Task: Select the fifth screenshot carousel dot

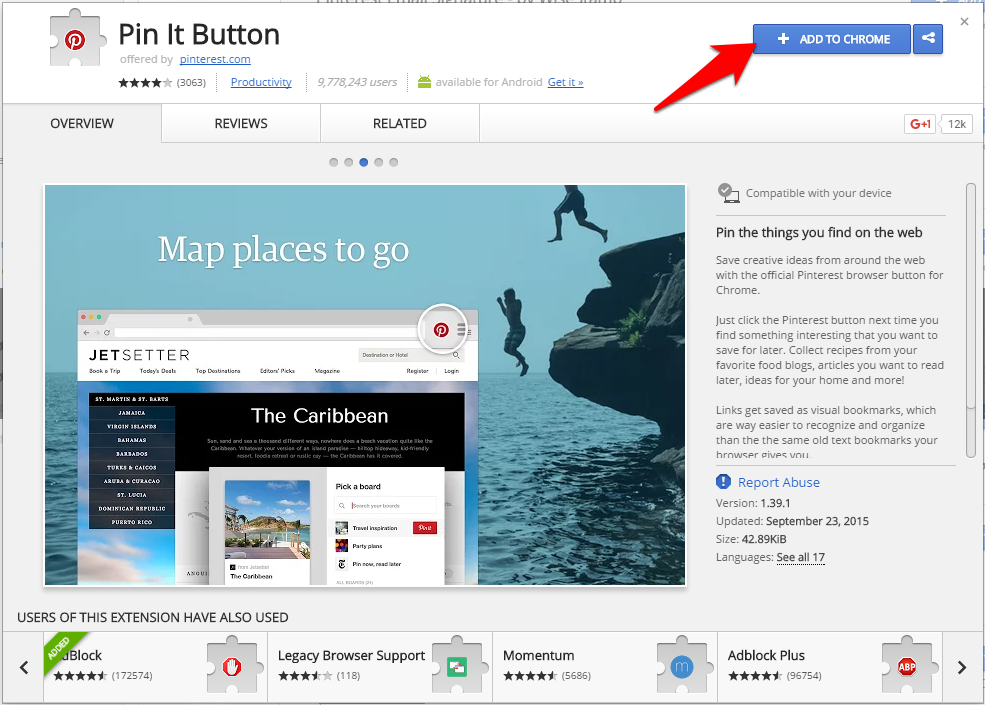Action: 394,162
